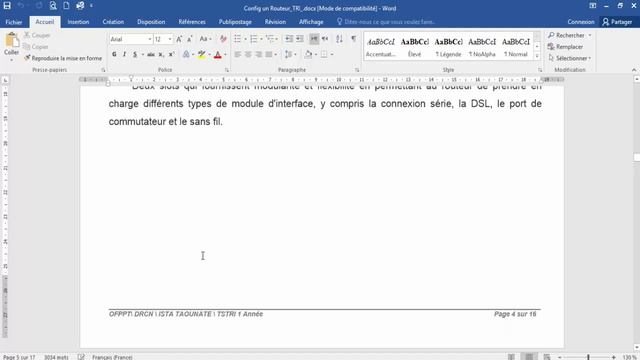640x360 pixels.
Task: Click the Coller paste icon
Action: click(11, 40)
